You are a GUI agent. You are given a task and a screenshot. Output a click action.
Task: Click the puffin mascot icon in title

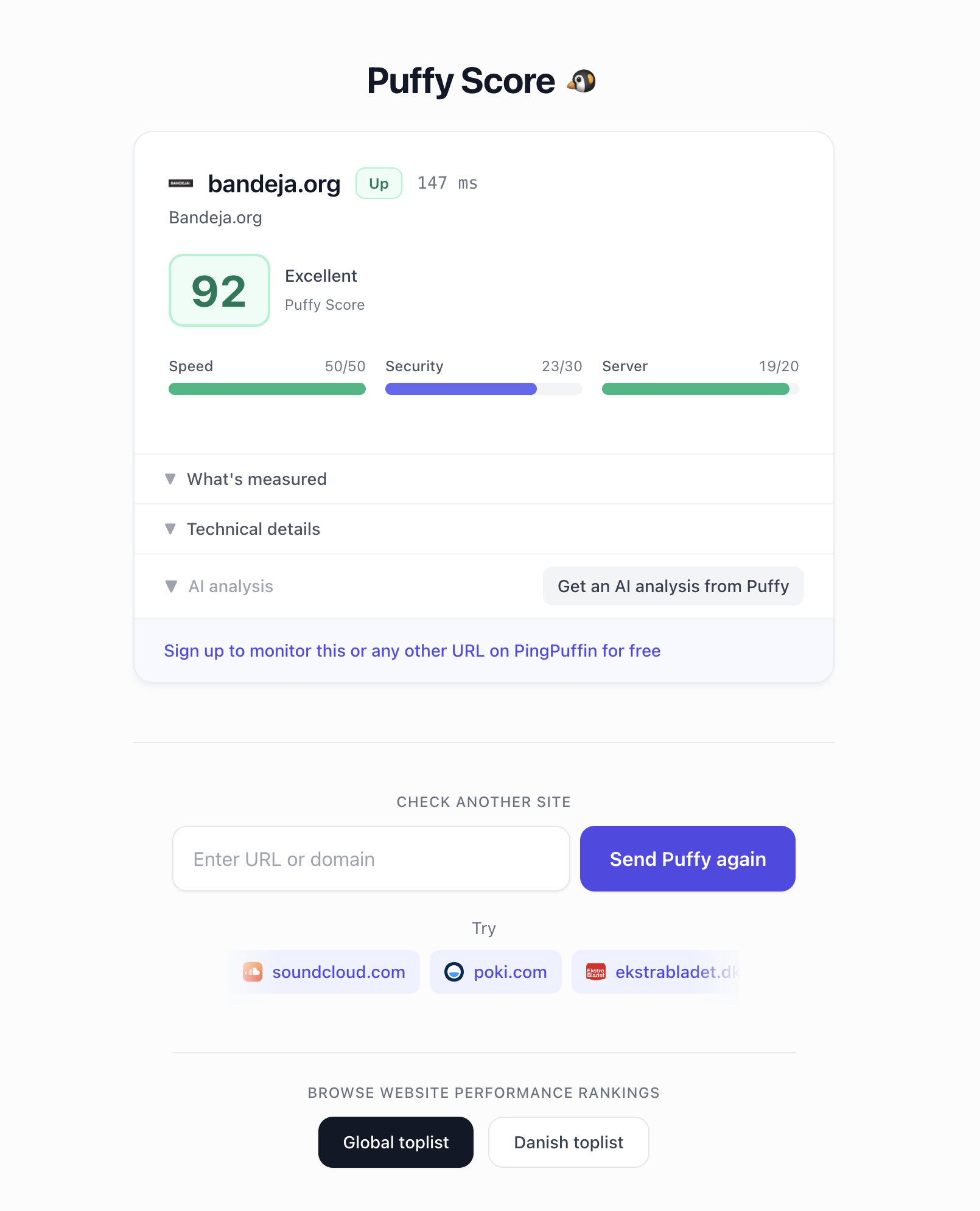coord(581,81)
